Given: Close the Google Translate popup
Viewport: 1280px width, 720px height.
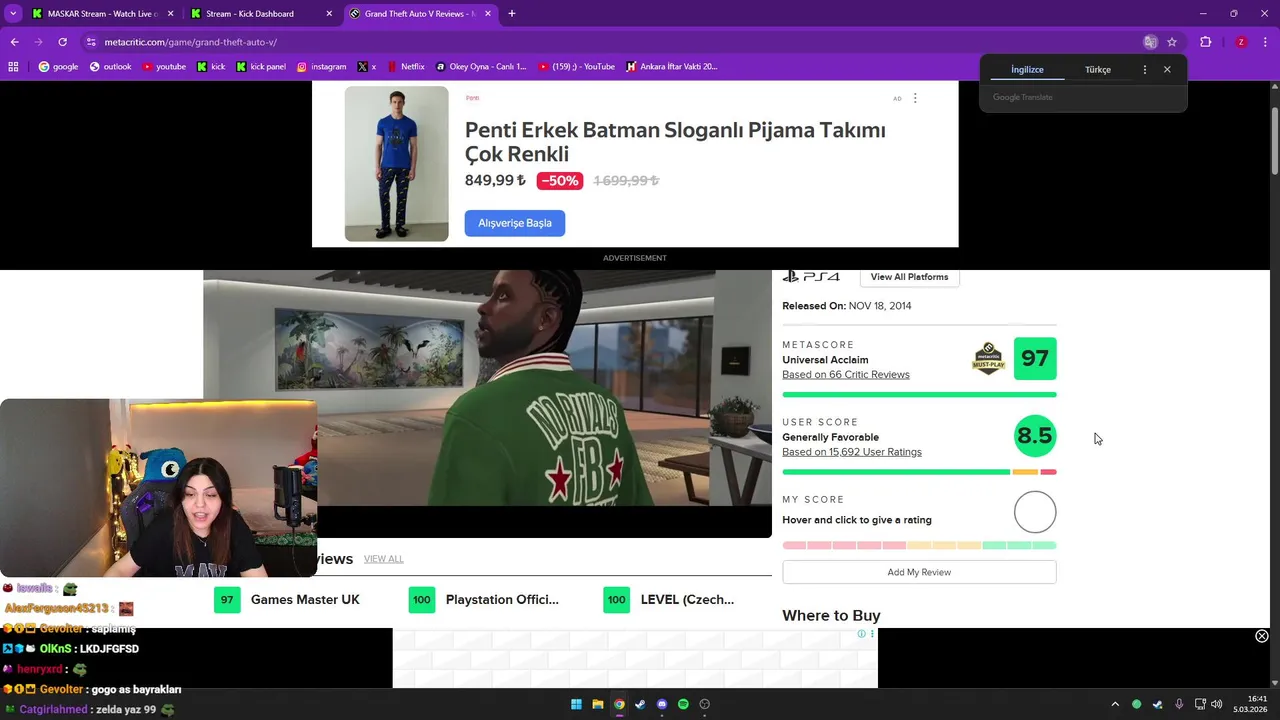Looking at the screenshot, I should point(1167,70).
